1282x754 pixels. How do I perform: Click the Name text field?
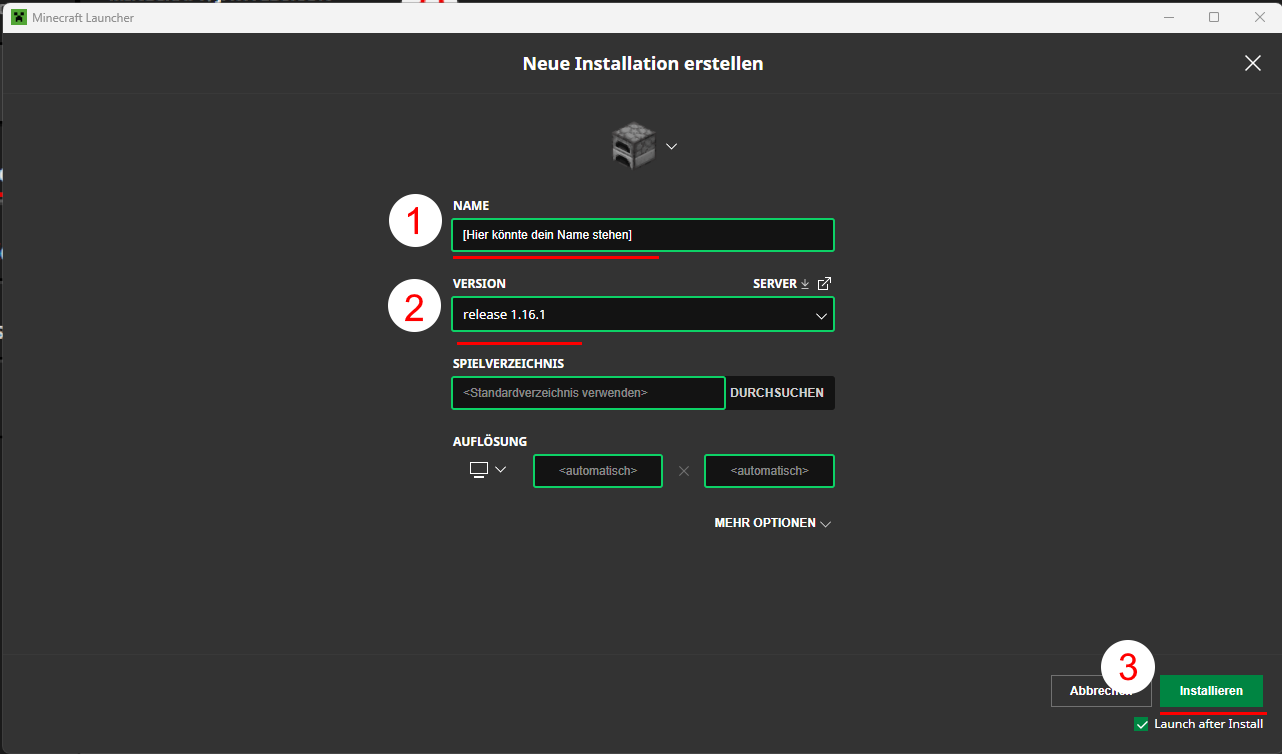[x=642, y=235]
